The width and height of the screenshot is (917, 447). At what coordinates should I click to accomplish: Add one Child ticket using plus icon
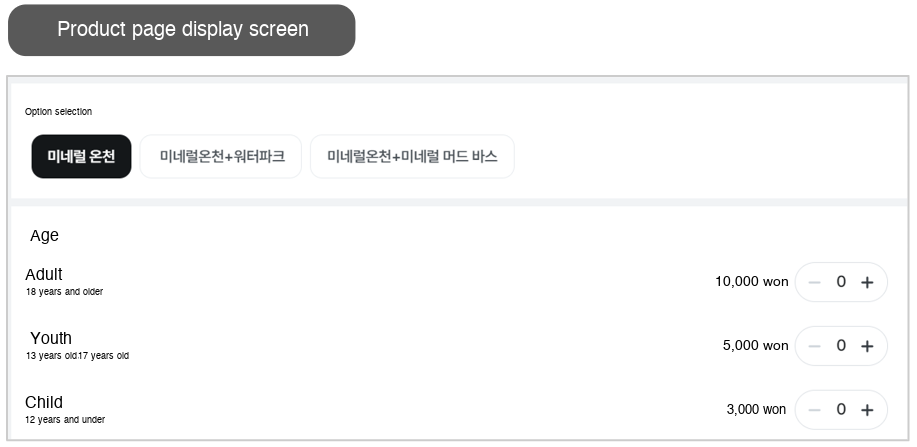point(867,410)
